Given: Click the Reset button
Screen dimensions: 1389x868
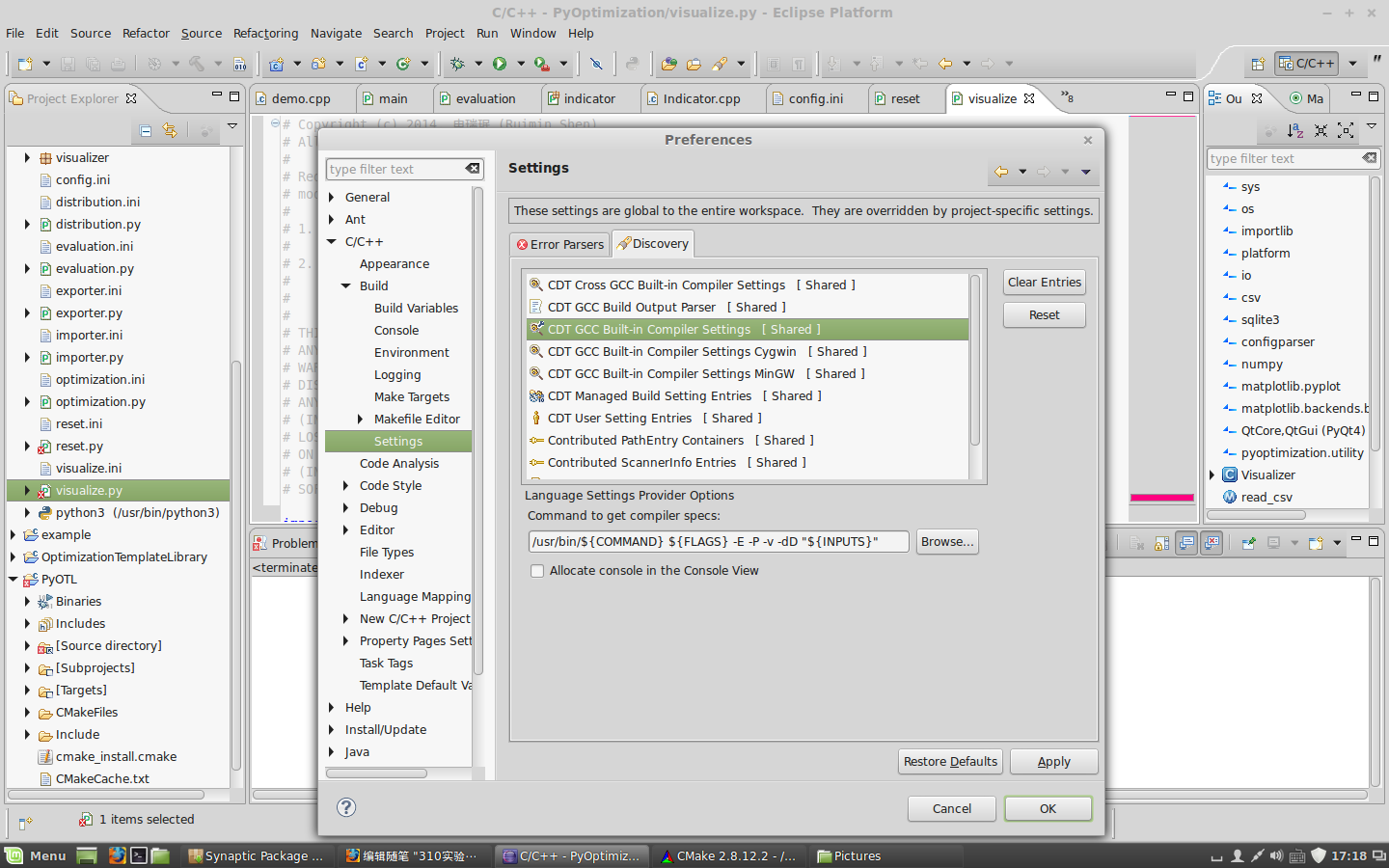Looking at the screenshot, I should 1045,314.
